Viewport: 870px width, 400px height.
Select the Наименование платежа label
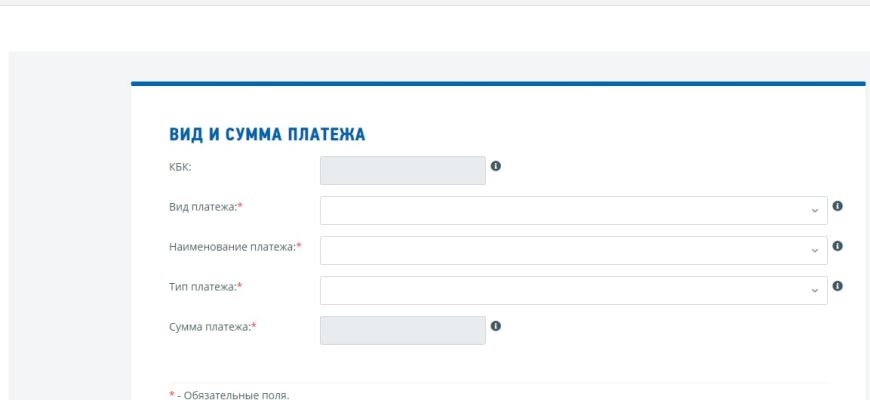[x=234, y=247]
